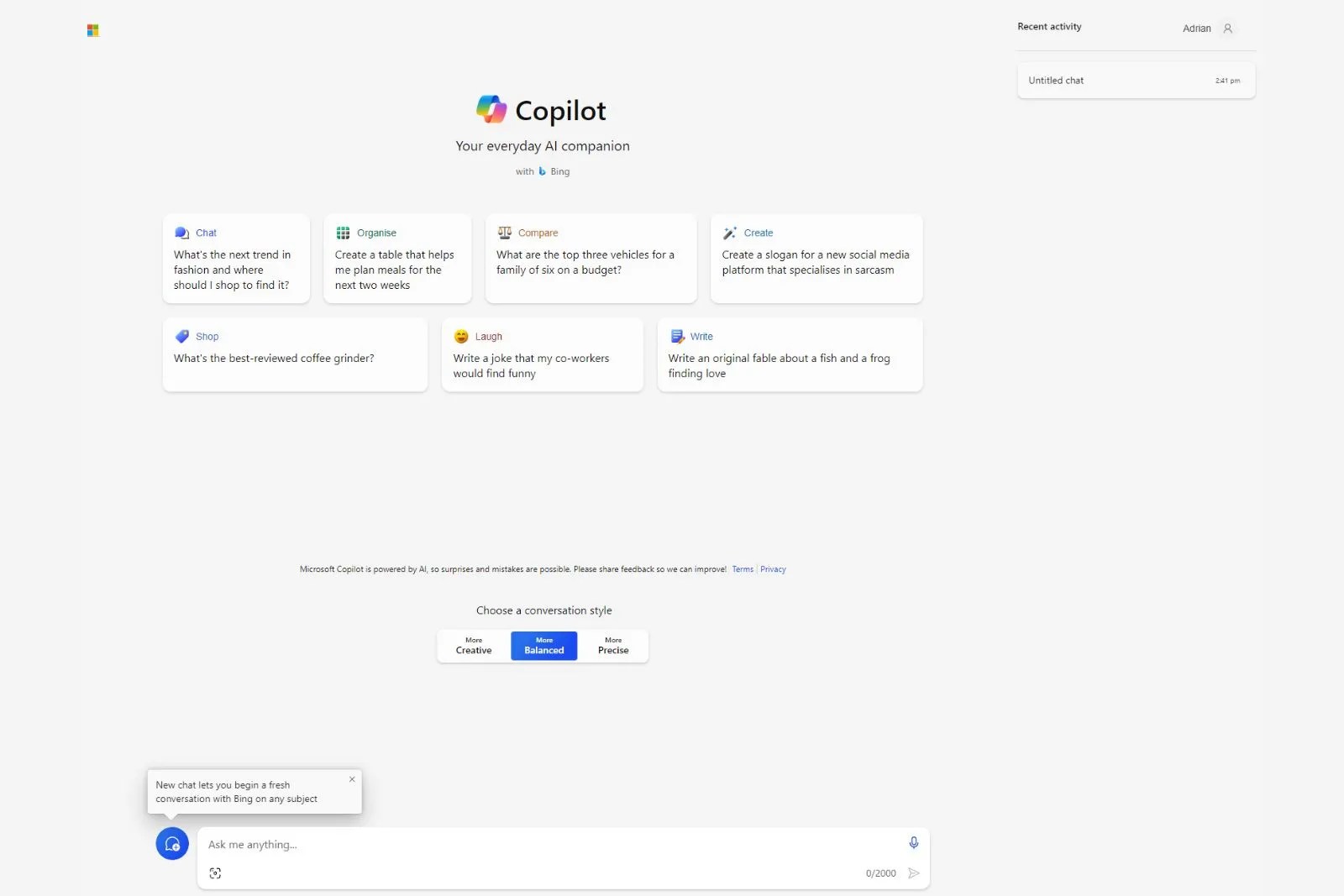Image resolution: width=1344 pixels, height=896 pixels.
Task: Choose the co-workers joke suggestion
Action: pyautogui.click(x=543, y=354)
